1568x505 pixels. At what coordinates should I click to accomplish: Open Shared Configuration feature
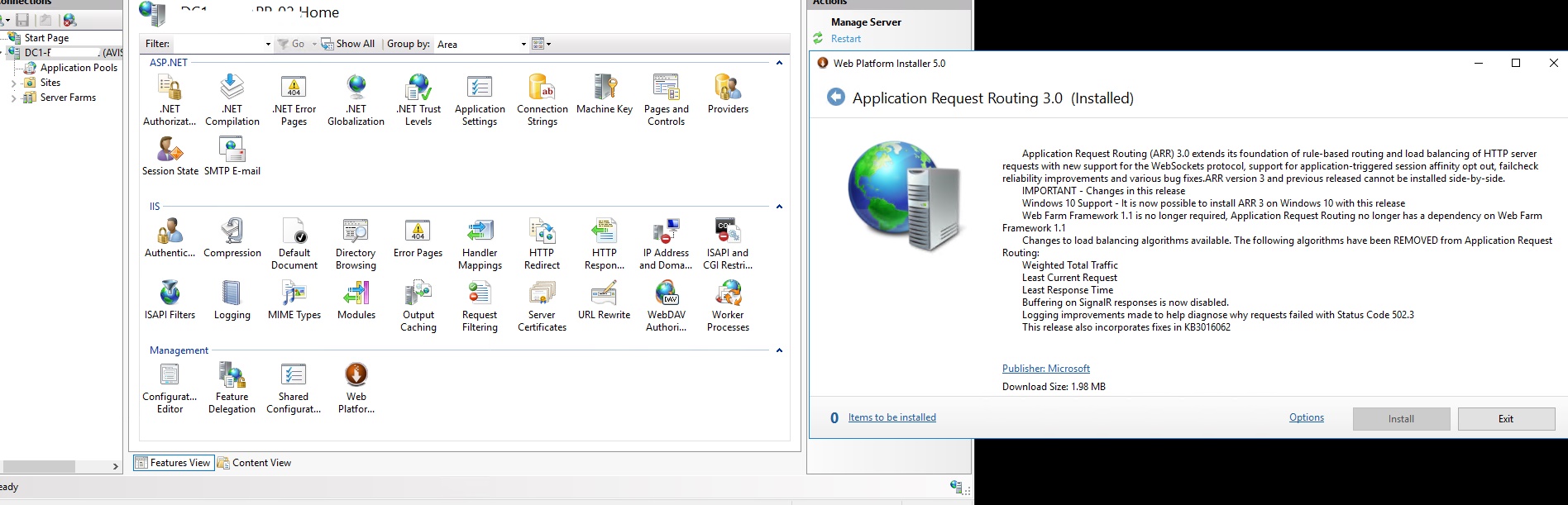click(x=294, y=388)
